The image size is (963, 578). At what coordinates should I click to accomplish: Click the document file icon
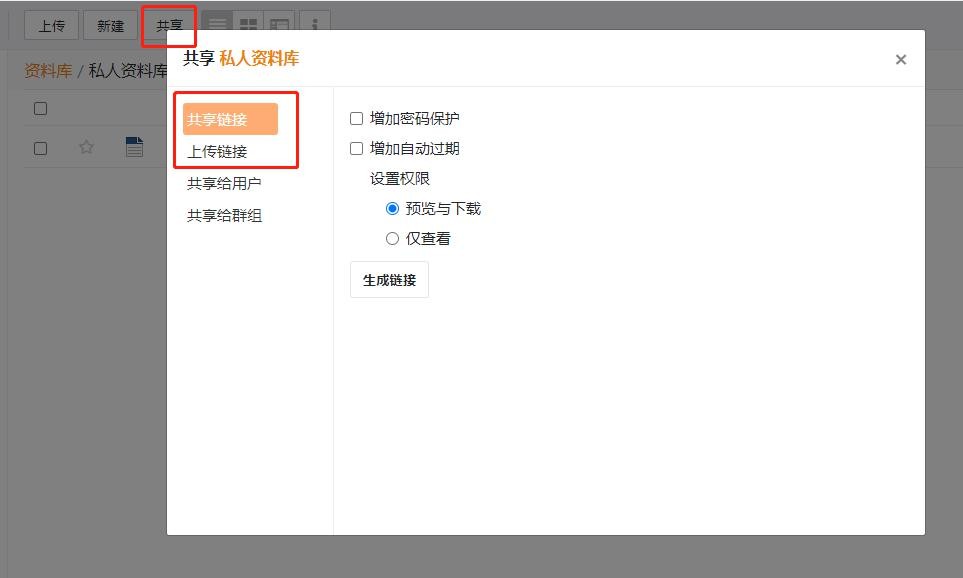point(134,148)
